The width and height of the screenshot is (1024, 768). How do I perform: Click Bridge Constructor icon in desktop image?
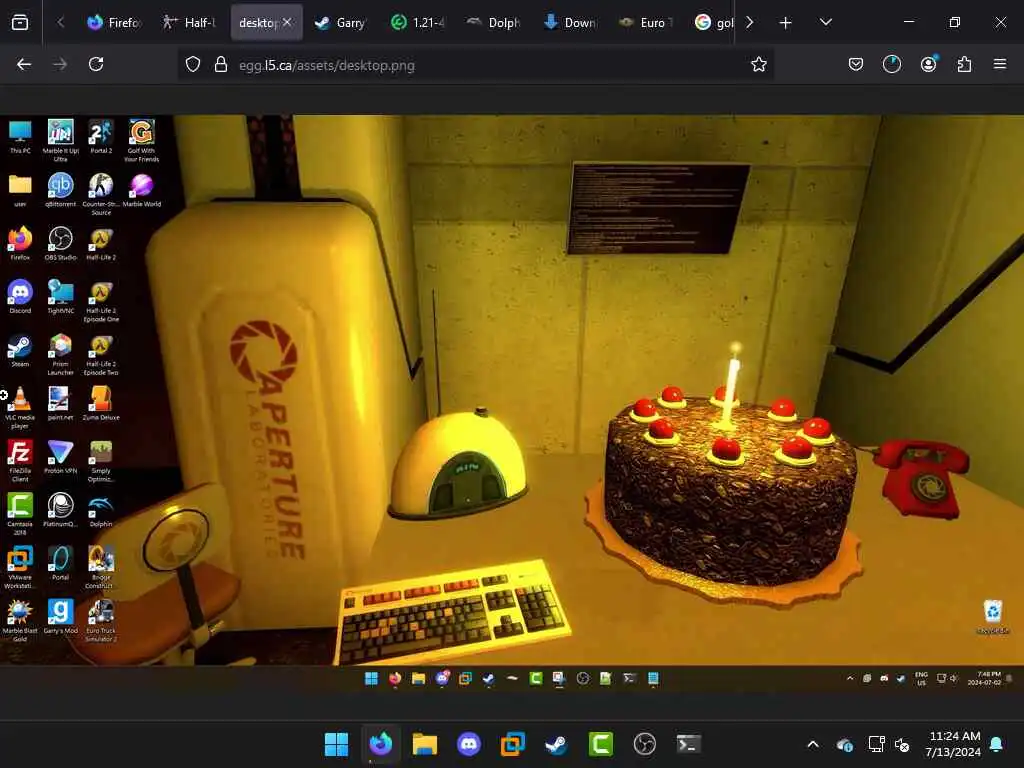[101, 567]
